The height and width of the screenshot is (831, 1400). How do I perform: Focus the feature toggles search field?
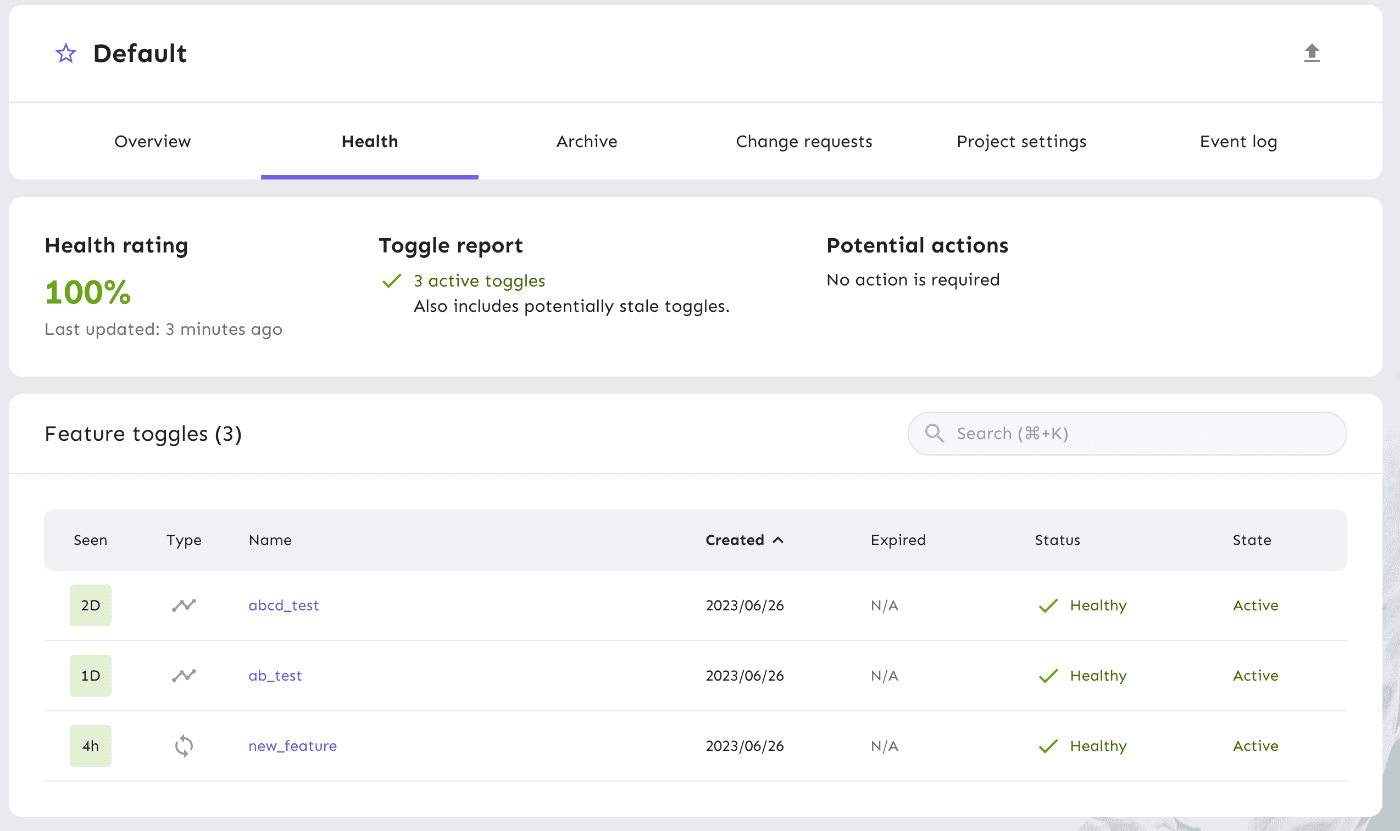pyautogui.click(x=1140, y=433)
